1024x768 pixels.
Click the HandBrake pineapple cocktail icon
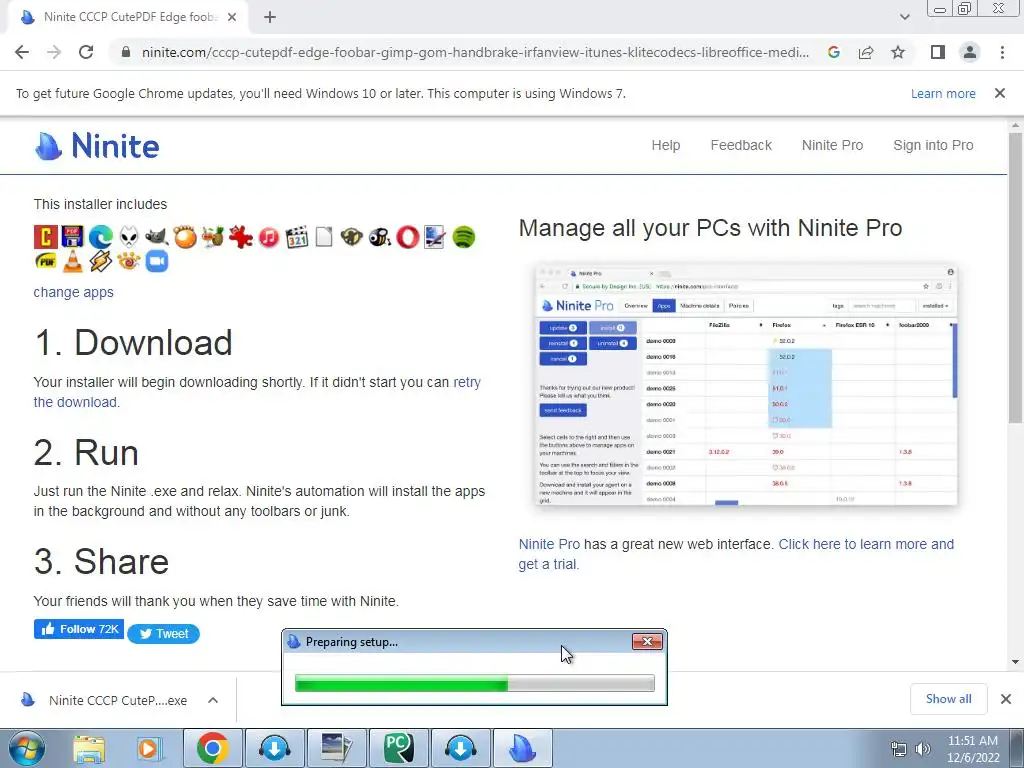pyautogui.click(x=213, y=237)
